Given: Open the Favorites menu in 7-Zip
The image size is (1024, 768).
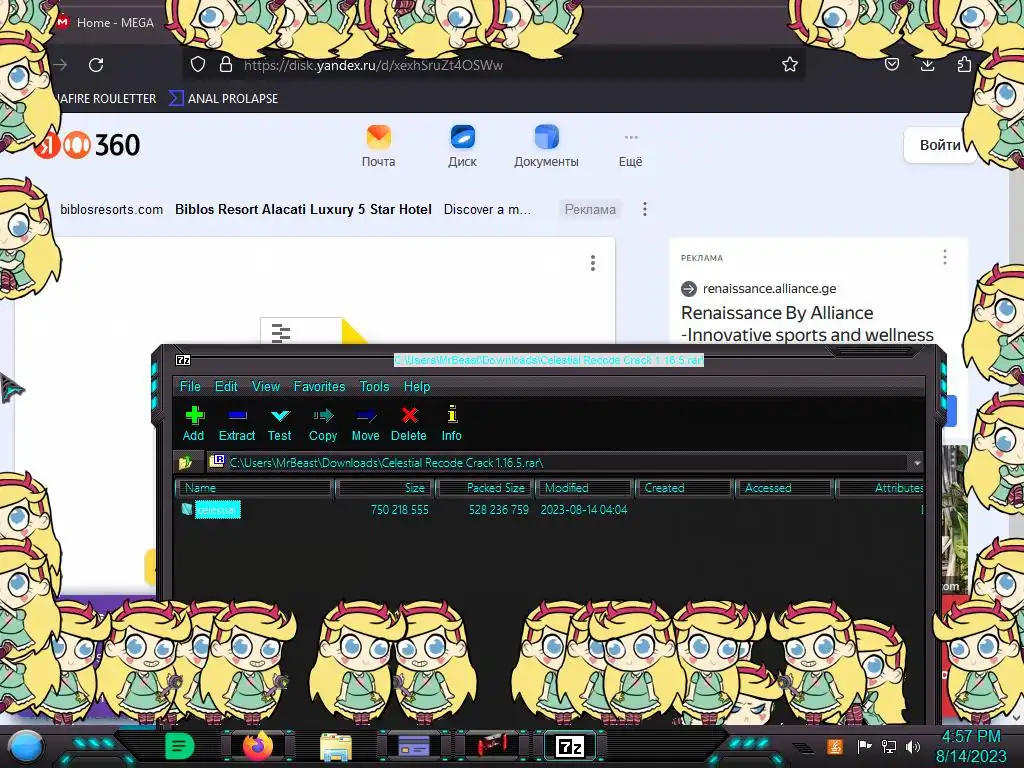Looking at the screenshot, I should coord(319,387).
